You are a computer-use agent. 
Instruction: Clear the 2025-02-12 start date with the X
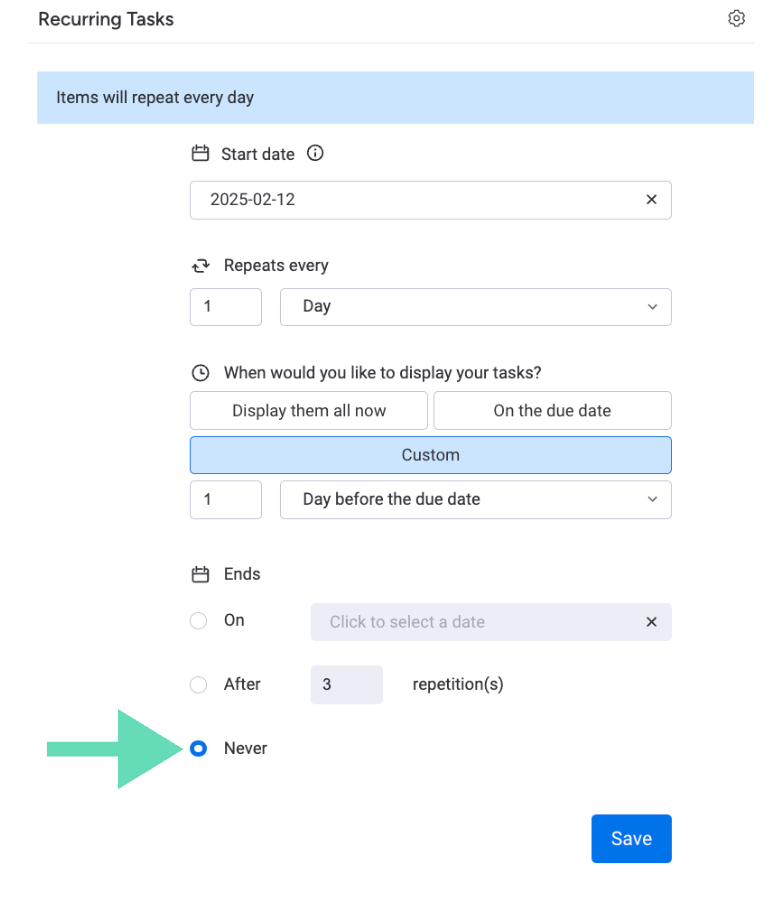click(651, 199)
